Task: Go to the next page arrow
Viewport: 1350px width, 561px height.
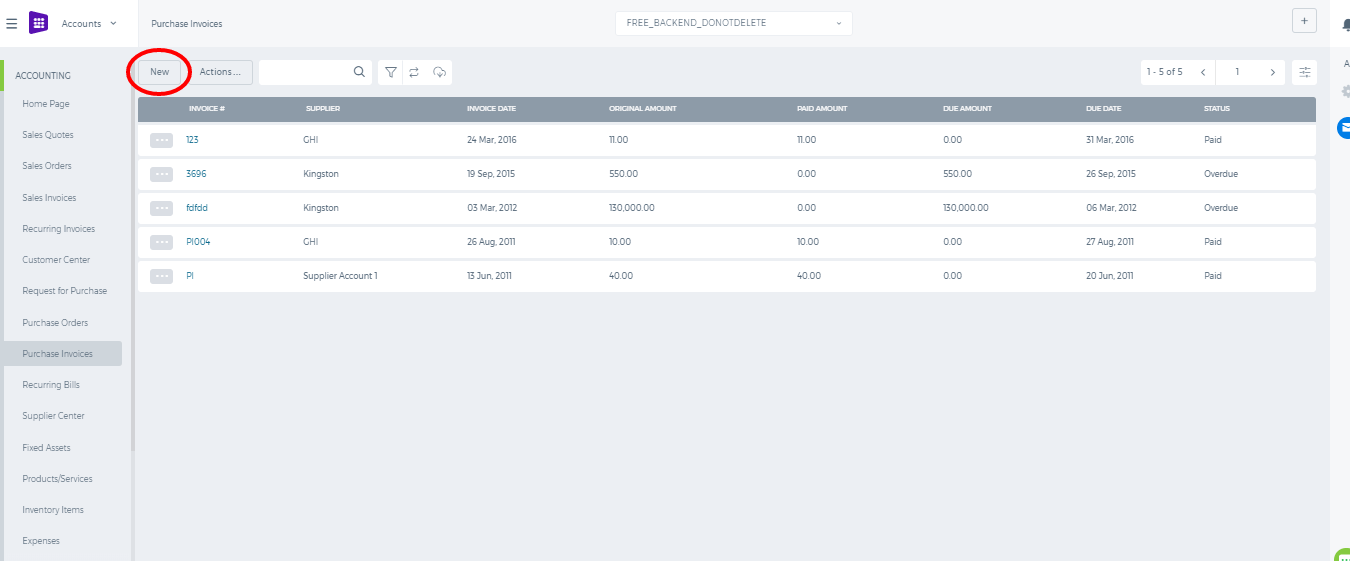Action: pos(1272,72)
